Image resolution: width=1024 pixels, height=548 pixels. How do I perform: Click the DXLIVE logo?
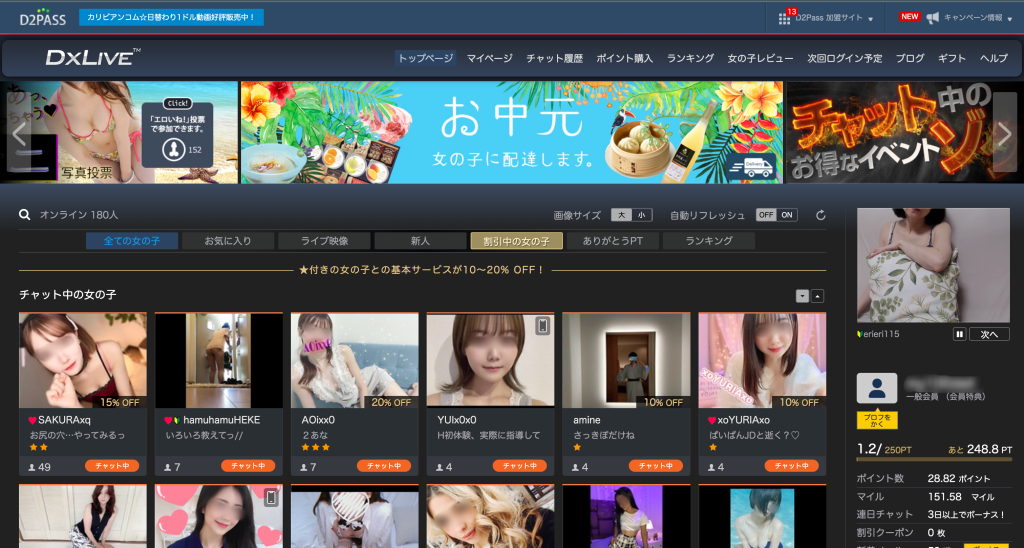click(93, 58)
